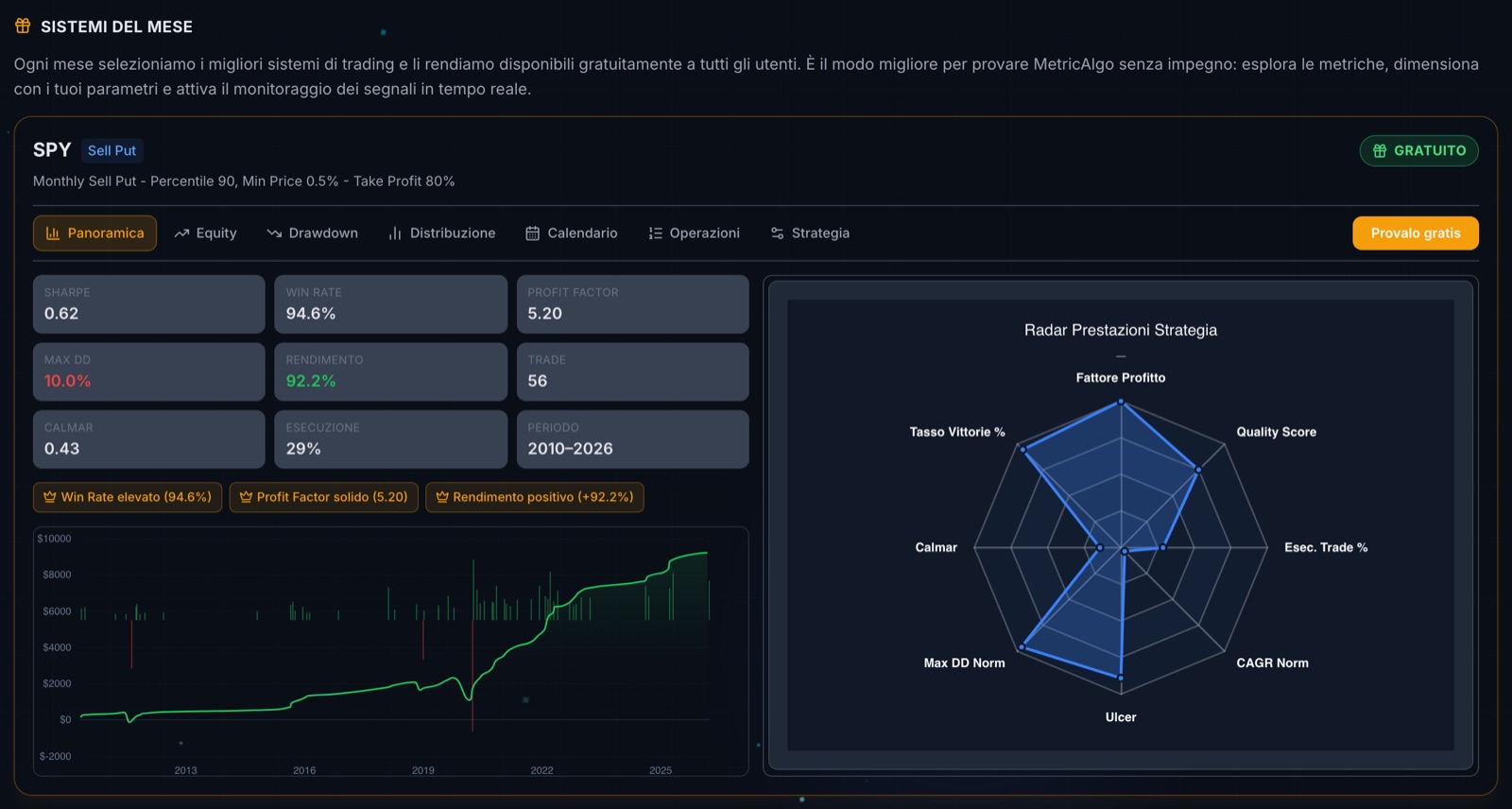Click the GRATUITO badge
The width and height of the screenshot is (1512, 809).
[1418, 151]
